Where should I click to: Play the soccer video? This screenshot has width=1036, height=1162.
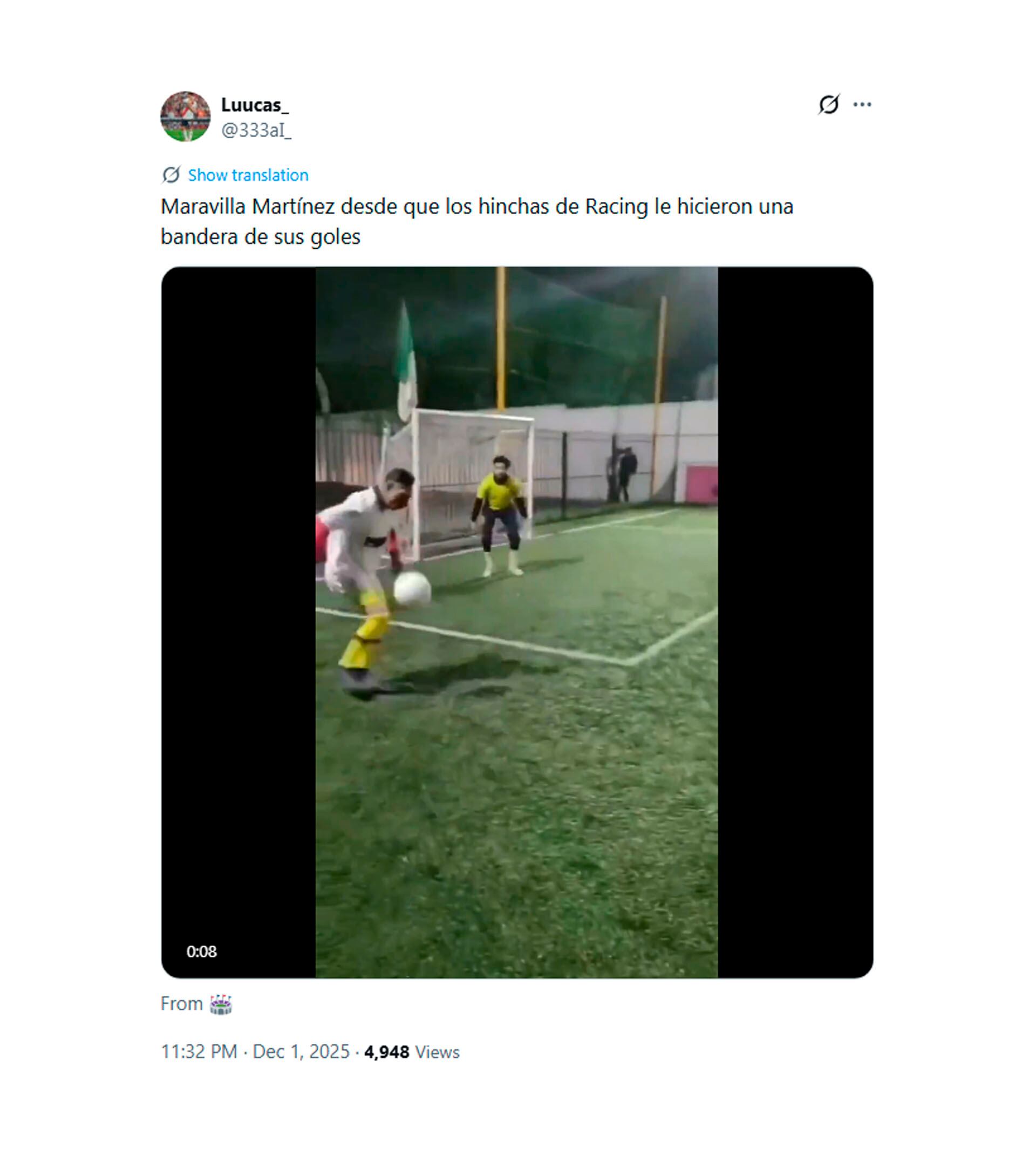[517, 622]
